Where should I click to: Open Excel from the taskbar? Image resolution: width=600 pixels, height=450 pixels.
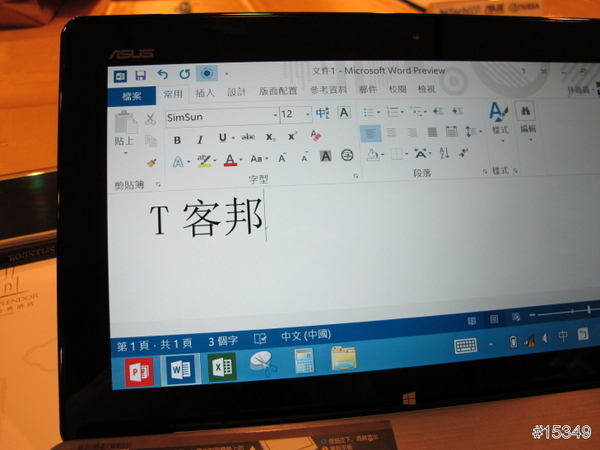(222, 367)
